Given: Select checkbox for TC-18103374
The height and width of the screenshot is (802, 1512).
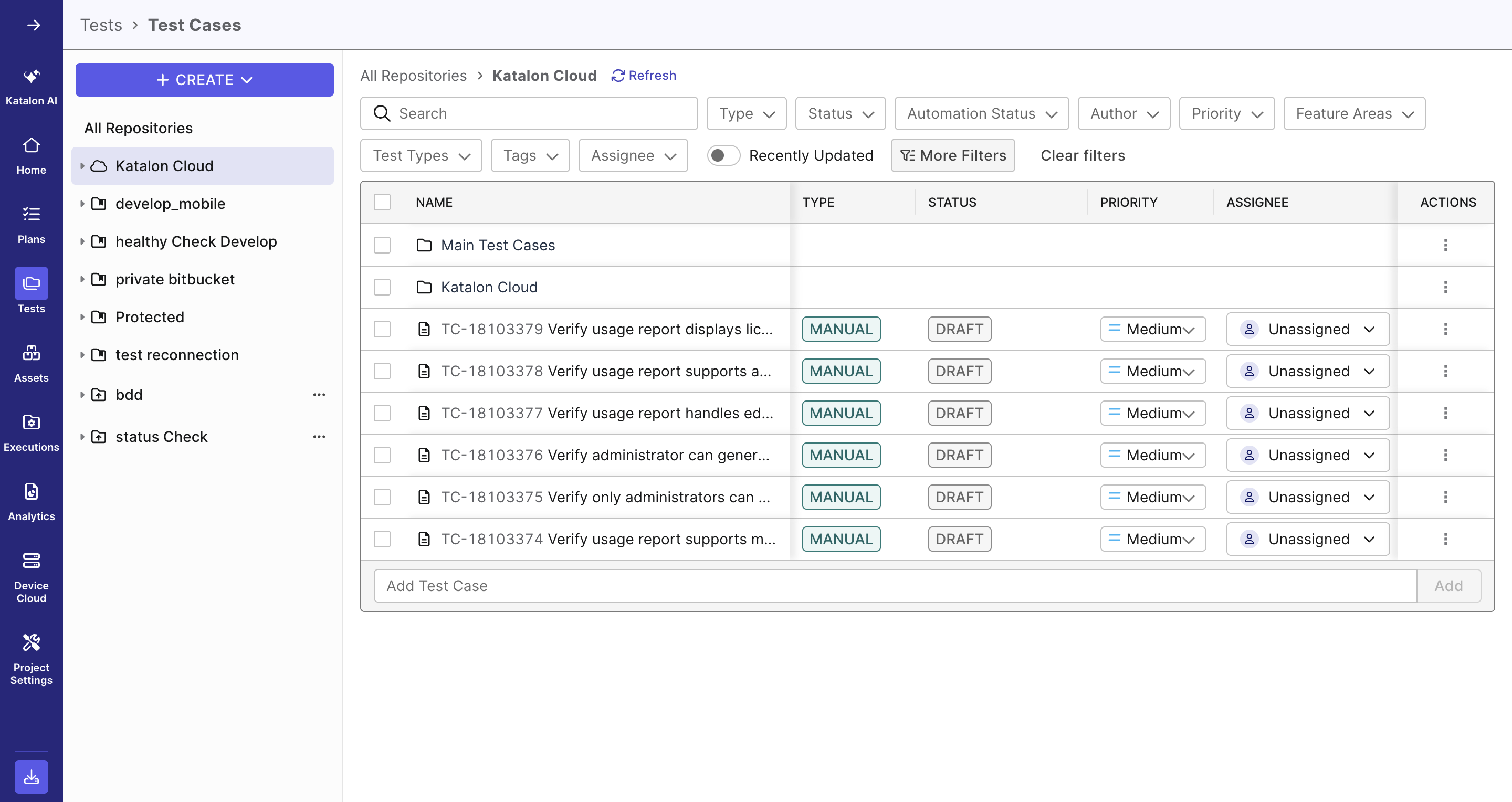Looking at the screenshot, I should pos(382,539).
